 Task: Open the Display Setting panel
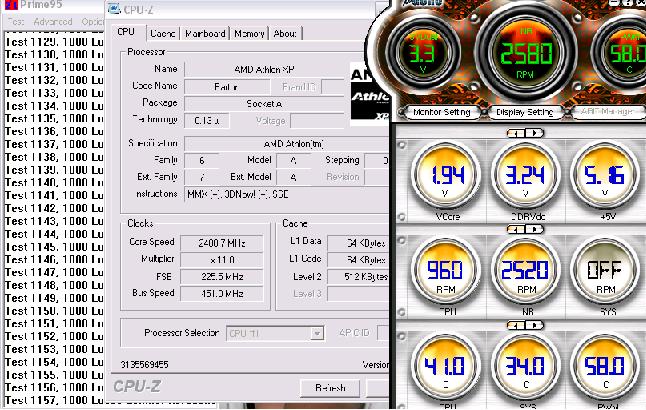click(524, 112)
